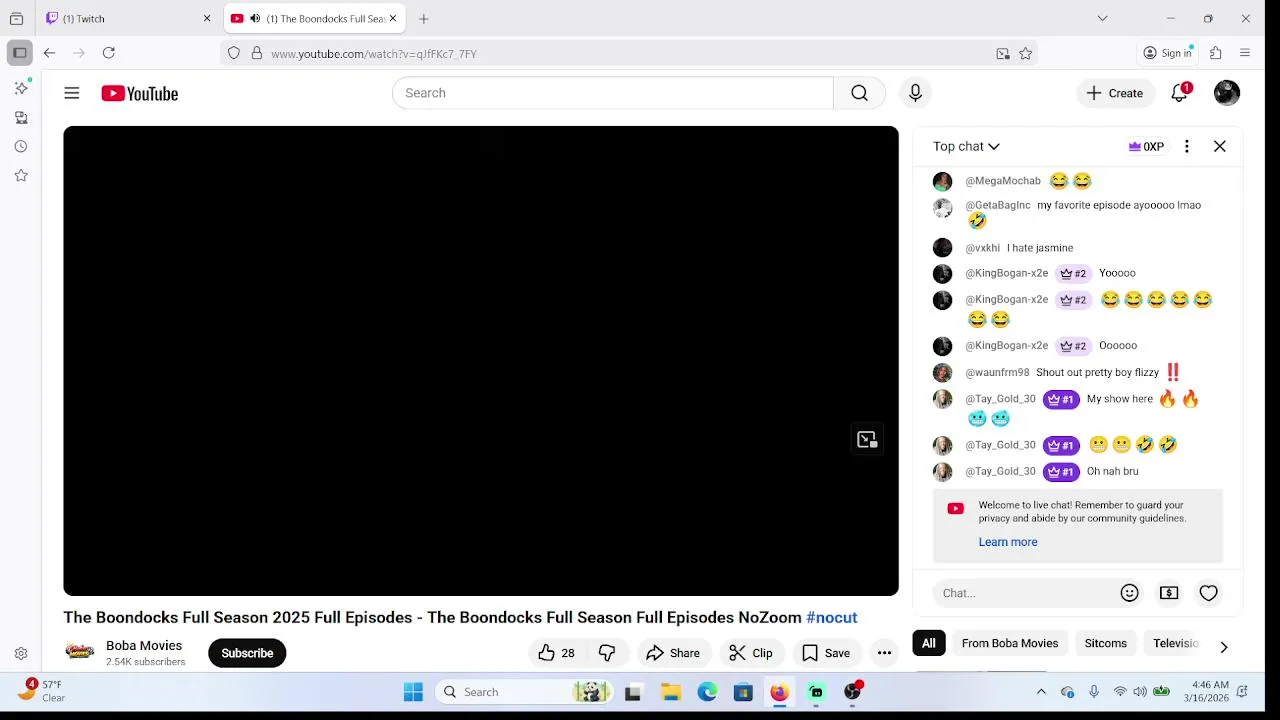Show hidden system tray icons

click(x=1041, y=692)
